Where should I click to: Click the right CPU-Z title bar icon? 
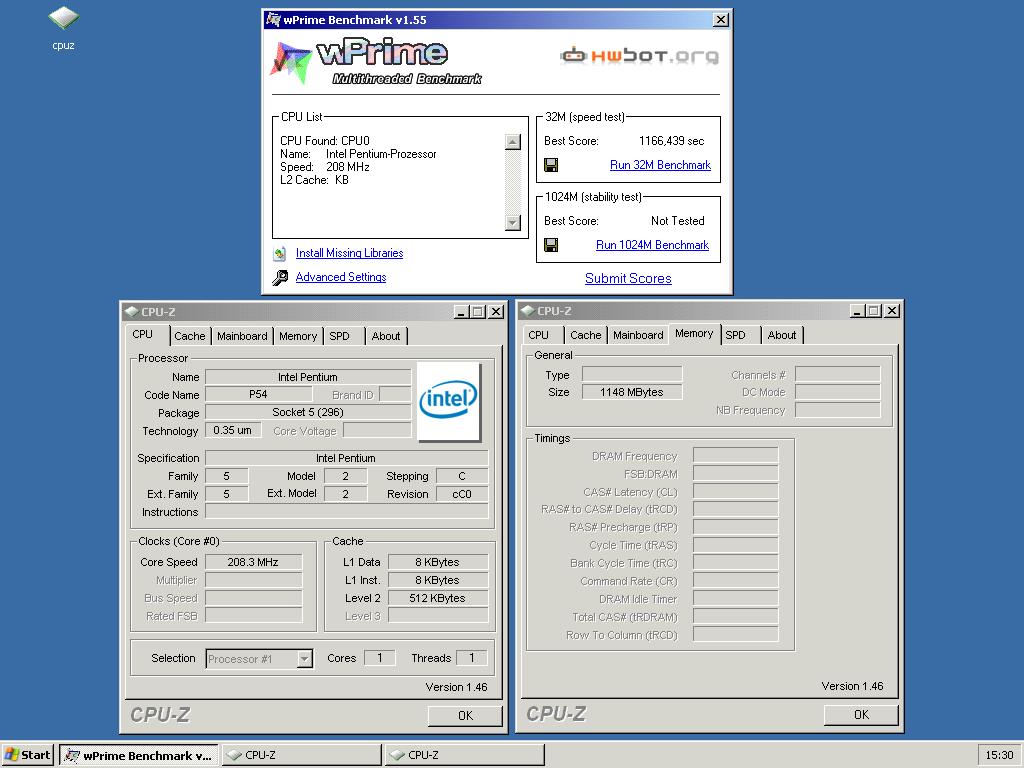point(528,311)
